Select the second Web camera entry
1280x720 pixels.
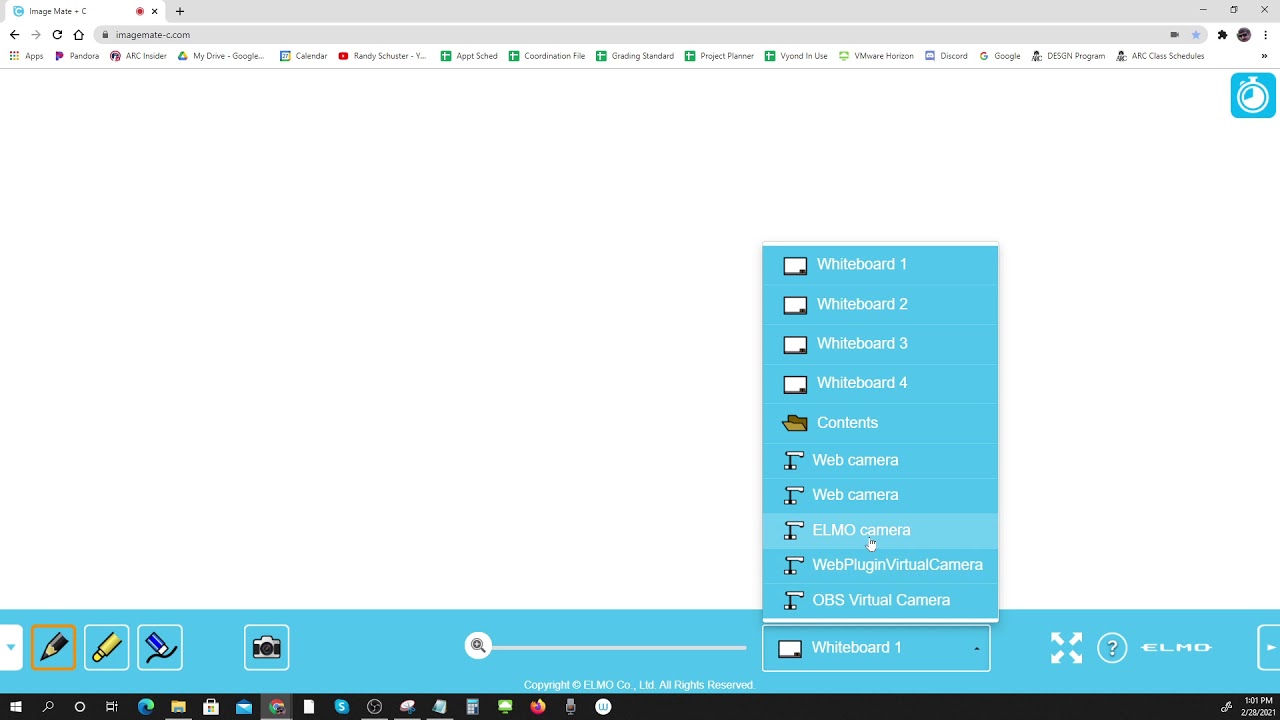(880, 495)
